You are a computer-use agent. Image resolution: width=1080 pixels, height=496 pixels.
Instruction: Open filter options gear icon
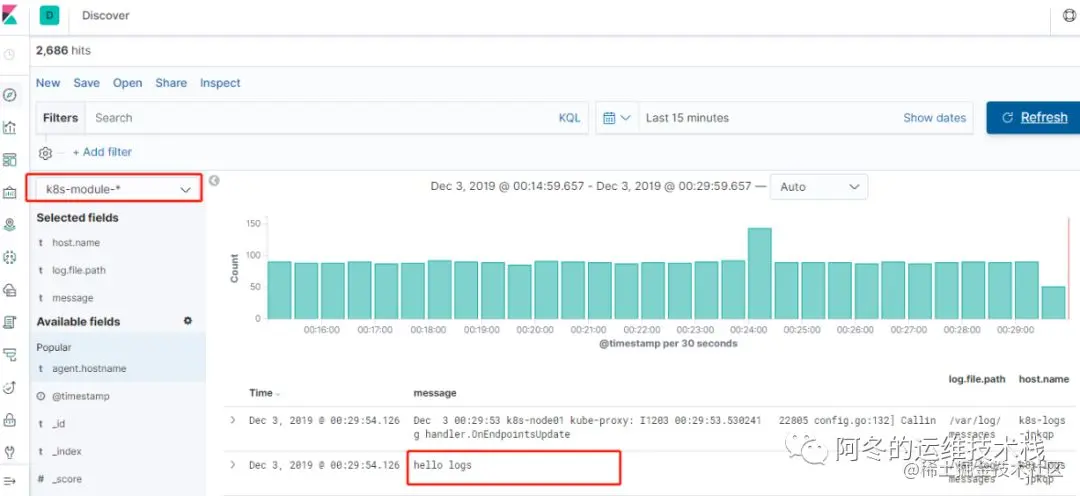click(45, 153)
